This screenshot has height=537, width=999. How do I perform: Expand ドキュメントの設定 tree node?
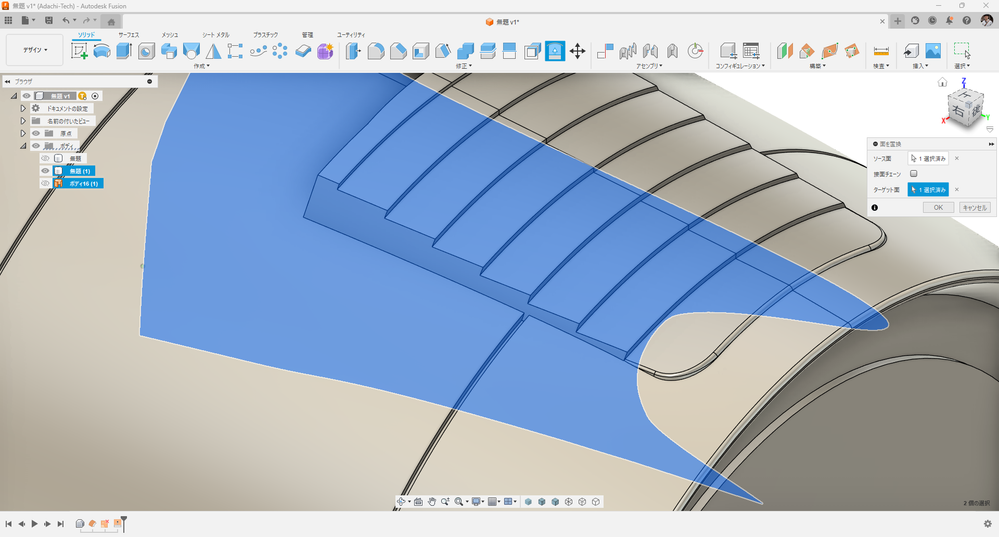tap(23, 109)
